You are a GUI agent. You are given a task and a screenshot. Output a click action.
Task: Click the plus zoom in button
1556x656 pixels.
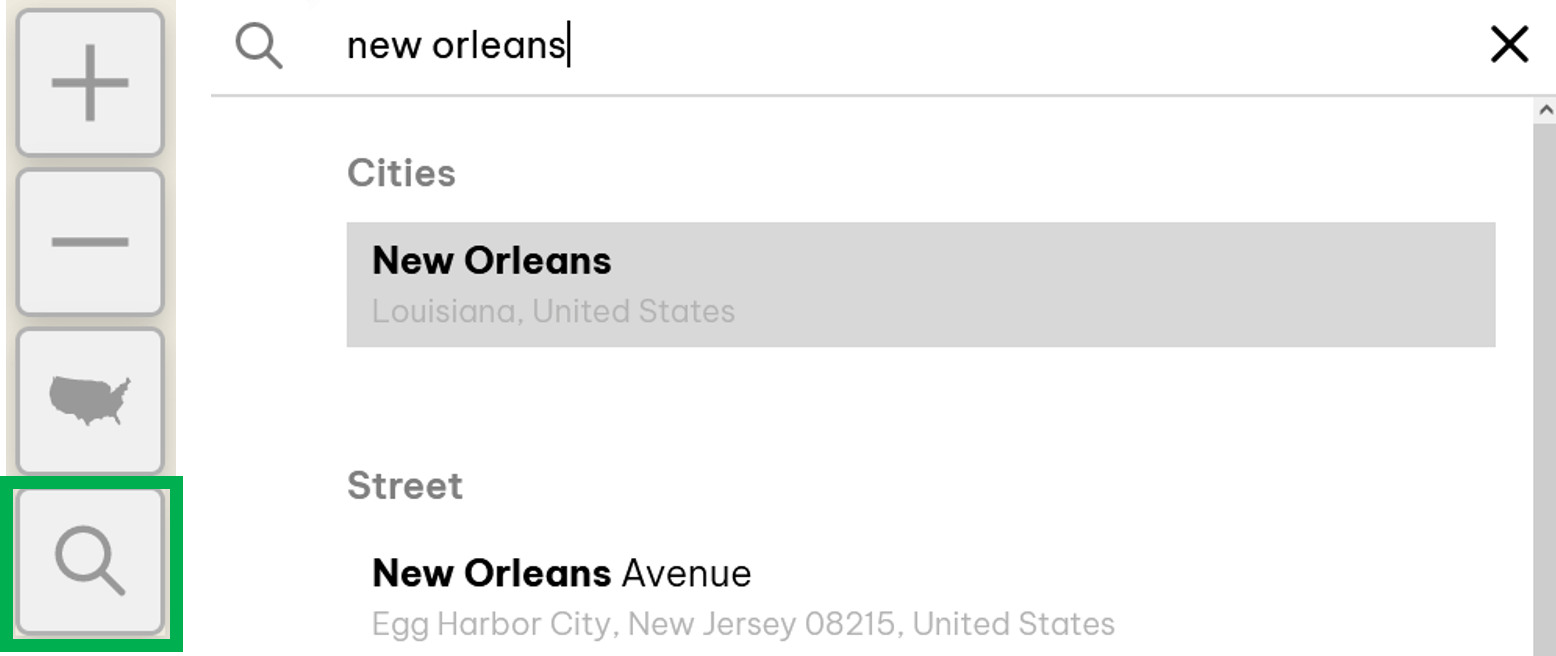tap(90, 83)
